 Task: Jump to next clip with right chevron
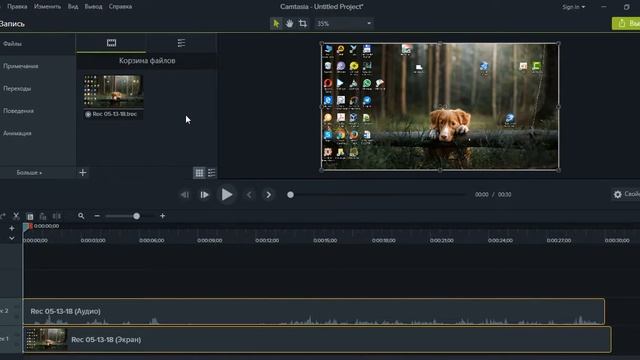tap(268, 195)
